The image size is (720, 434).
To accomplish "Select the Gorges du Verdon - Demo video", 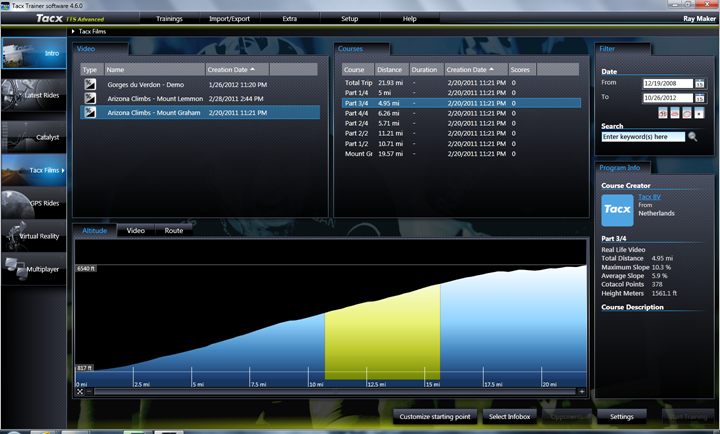I will [x=200, y=85].
